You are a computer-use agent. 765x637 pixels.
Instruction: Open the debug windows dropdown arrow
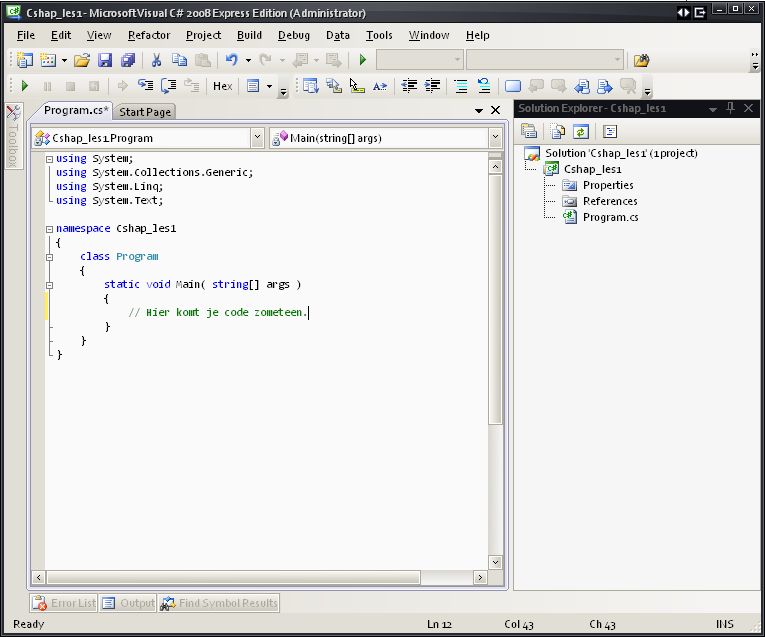click(269, 86)
